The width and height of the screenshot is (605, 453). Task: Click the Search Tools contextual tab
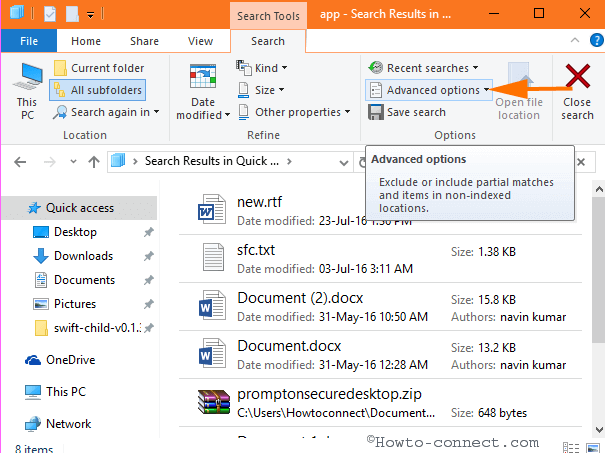point(268,16)
